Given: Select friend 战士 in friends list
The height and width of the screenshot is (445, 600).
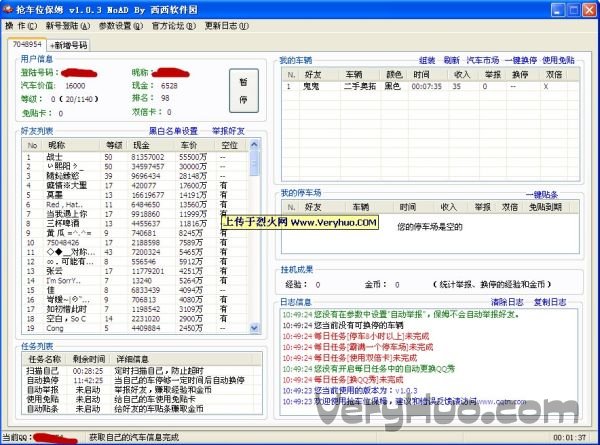Looking at the screenshot, I should tap(54, 157).
